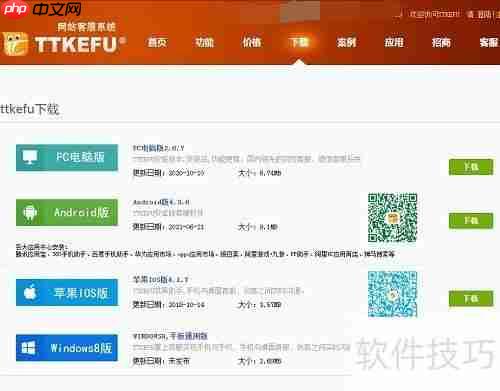Click the 网站客服系统 slogan above the logo
The image size is (500, 391).
(86, 27)
